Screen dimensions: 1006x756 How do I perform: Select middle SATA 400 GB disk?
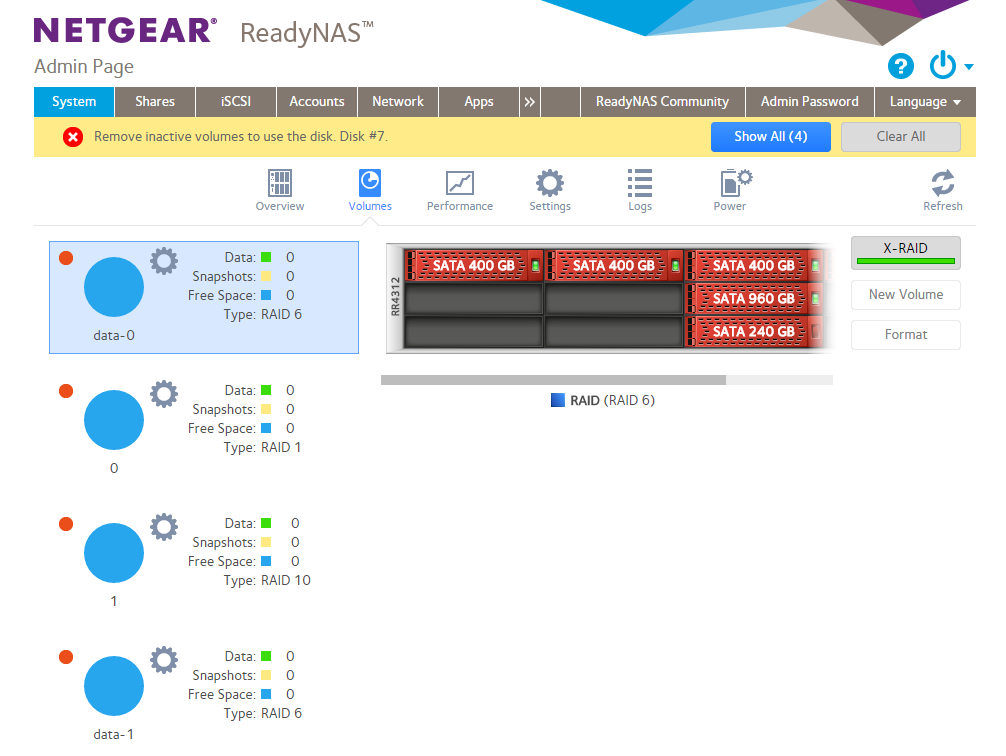(614, 265)
